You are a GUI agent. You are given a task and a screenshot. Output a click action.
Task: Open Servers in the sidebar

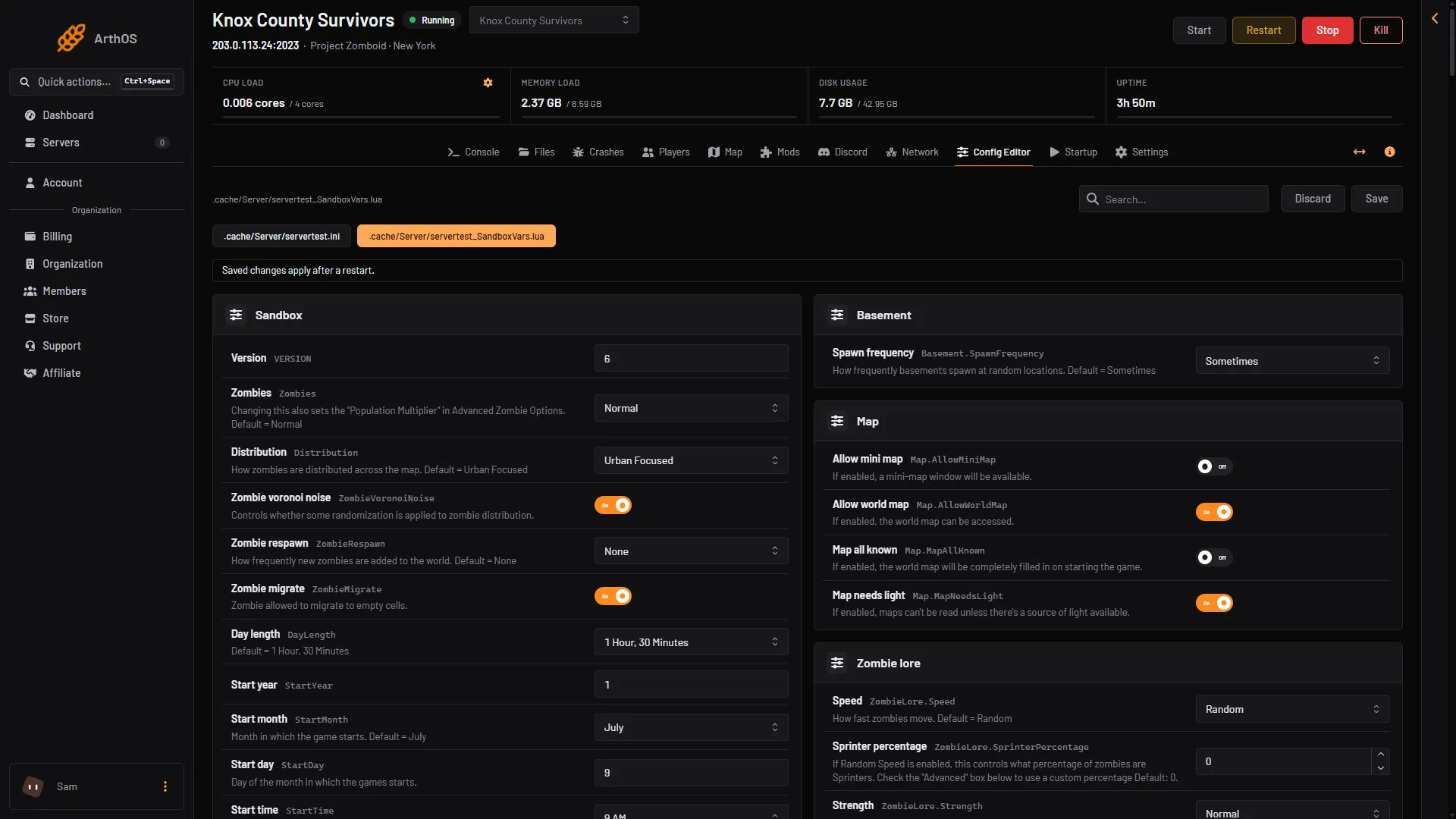[x=96, y=143]
